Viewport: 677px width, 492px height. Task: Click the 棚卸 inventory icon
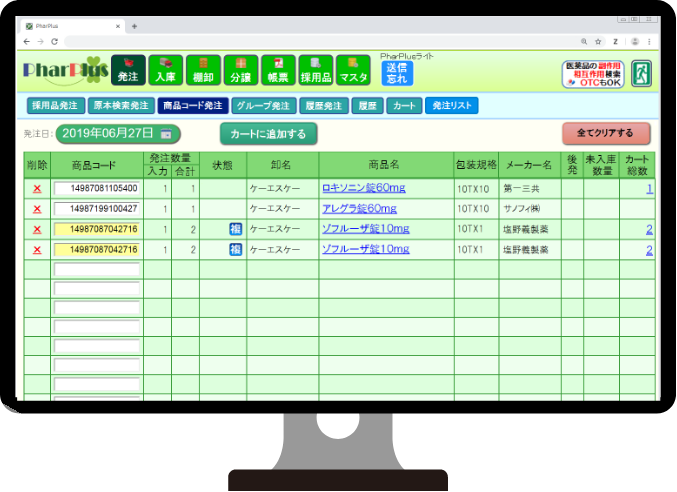(203, 71)
